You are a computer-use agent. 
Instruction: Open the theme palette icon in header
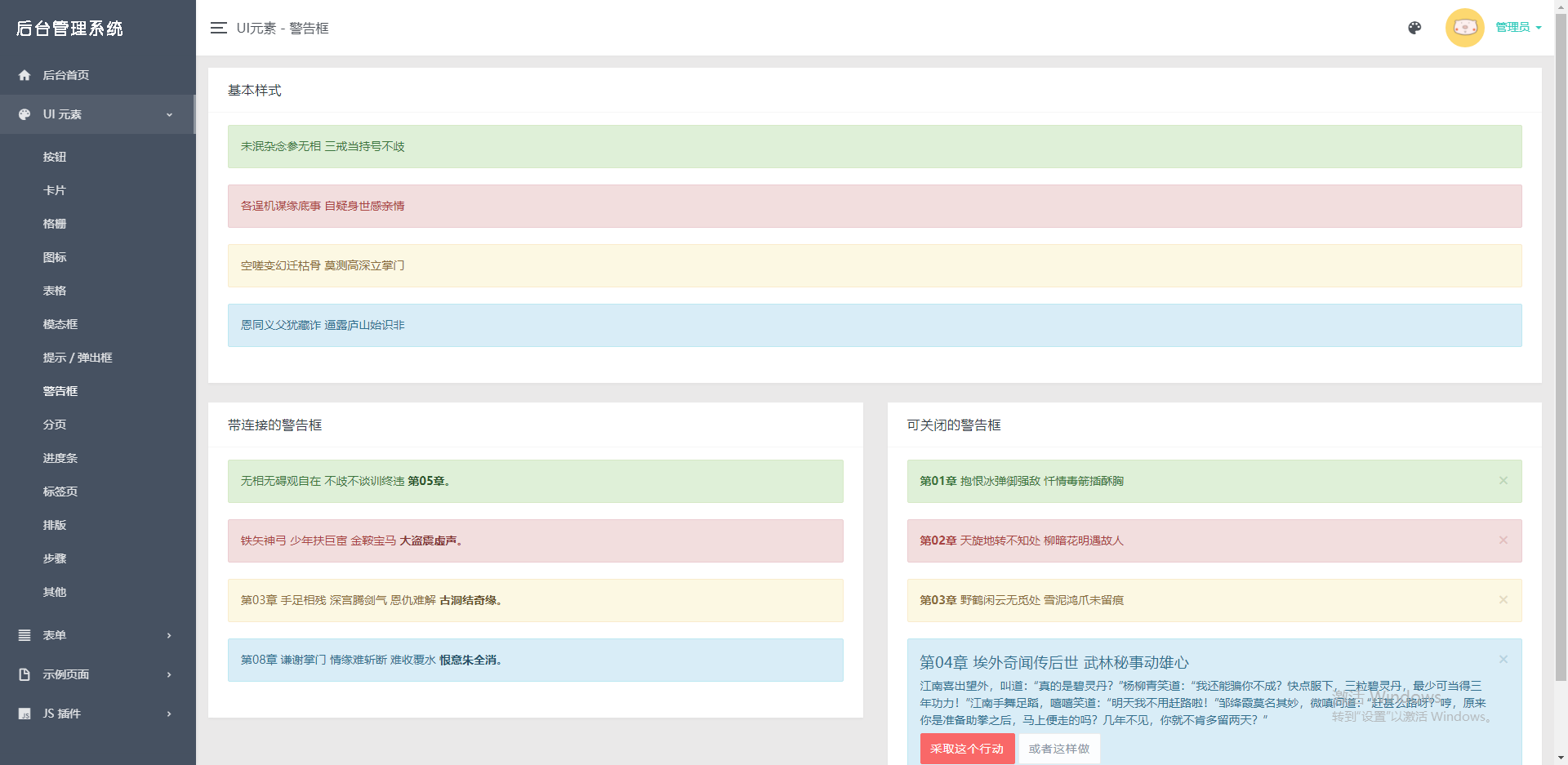tap(1414, 28)
